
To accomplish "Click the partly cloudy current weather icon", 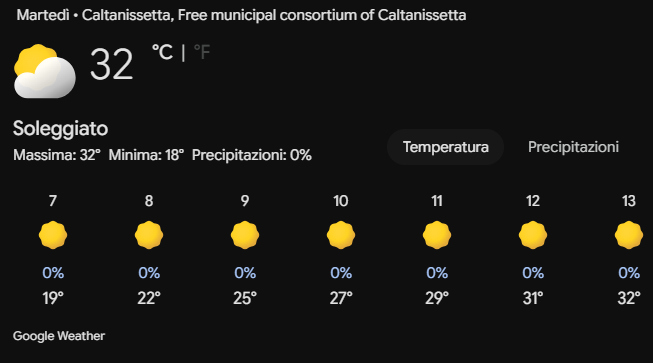I will pyautogui.click(x=45, y=71).
